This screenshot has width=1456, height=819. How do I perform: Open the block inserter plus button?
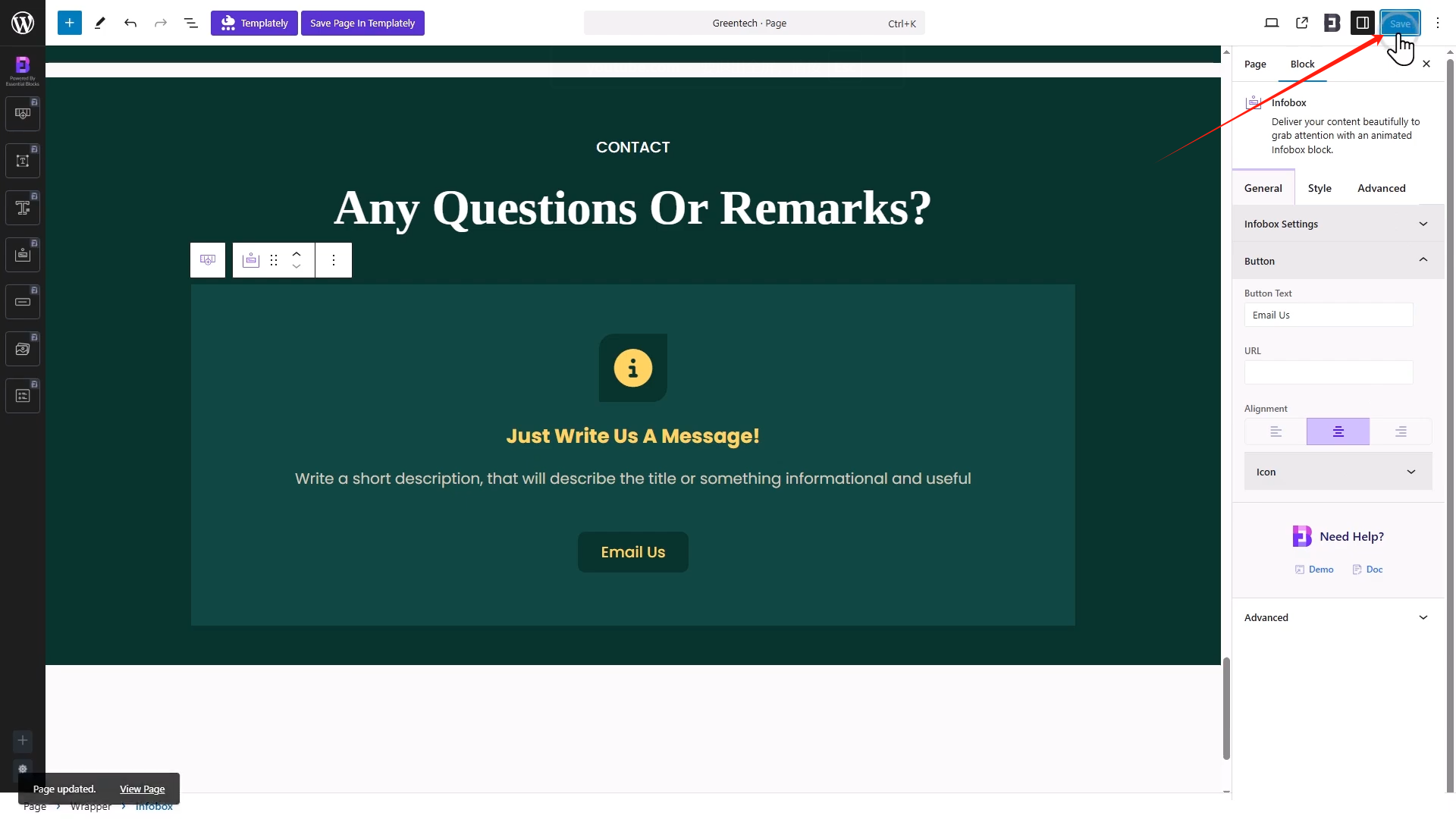pos(69,23)
